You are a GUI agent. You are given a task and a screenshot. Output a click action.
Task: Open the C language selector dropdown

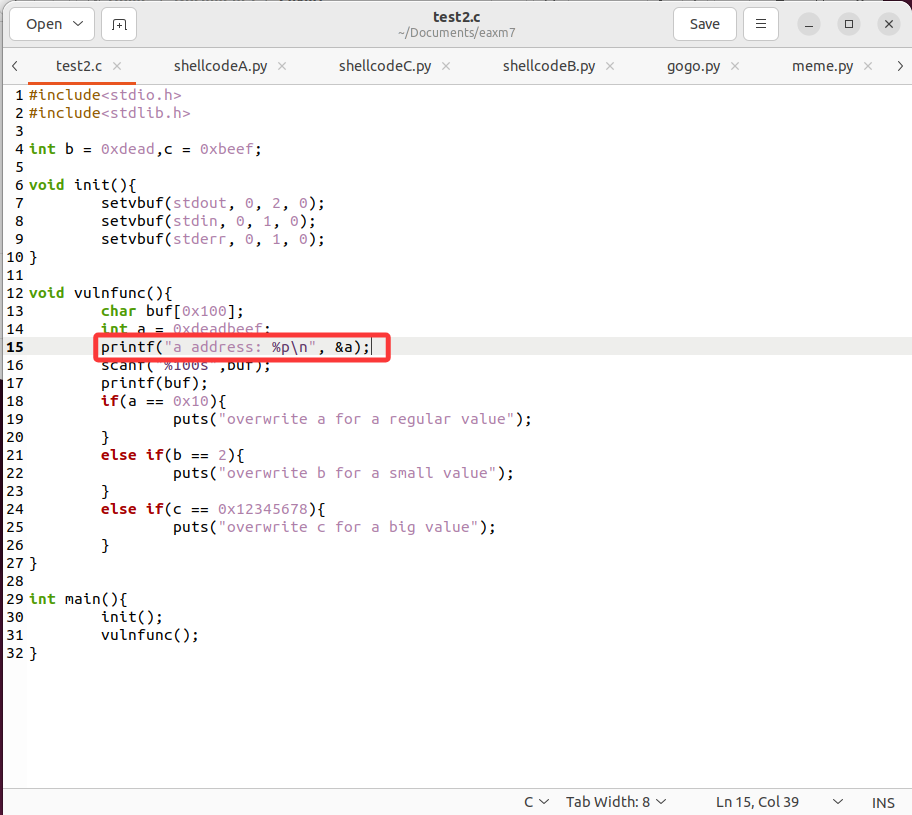tap(536, 802)
